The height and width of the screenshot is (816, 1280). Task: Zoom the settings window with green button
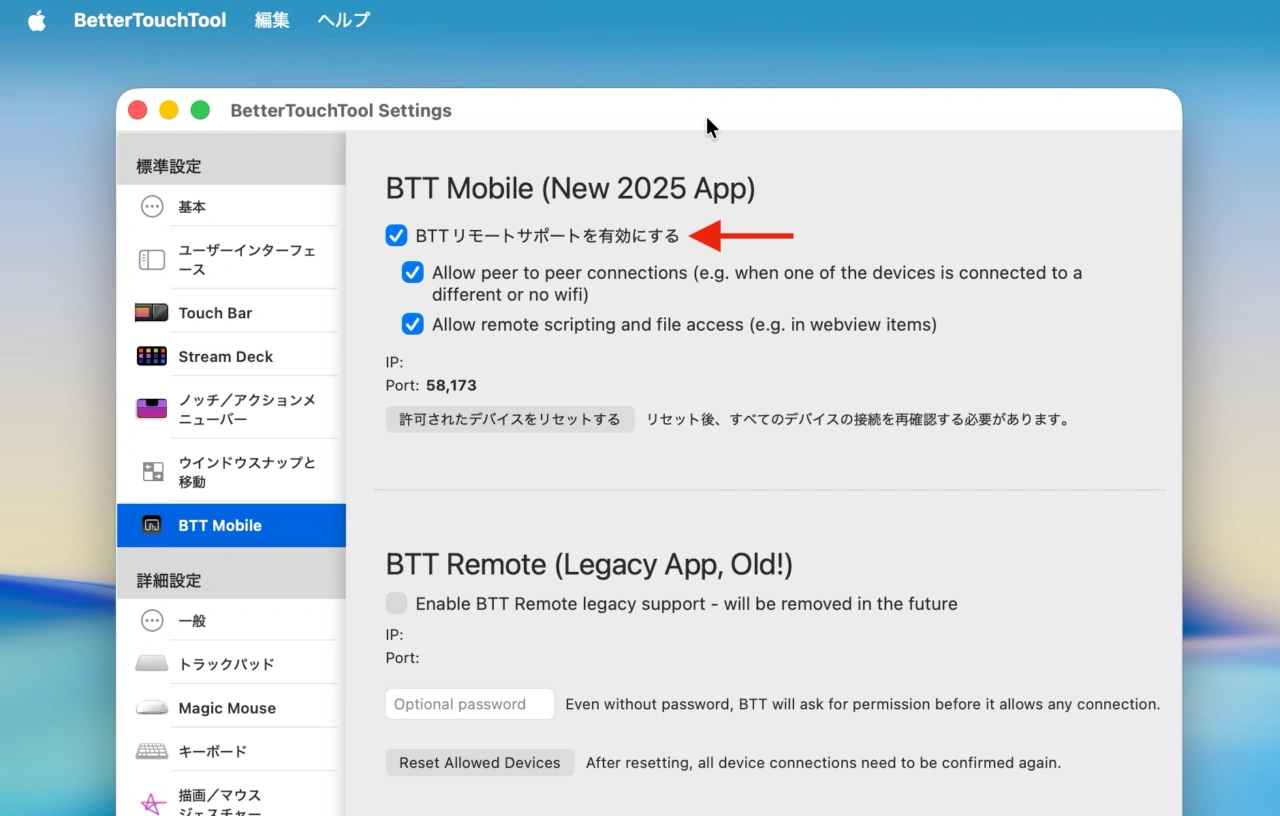200,110
